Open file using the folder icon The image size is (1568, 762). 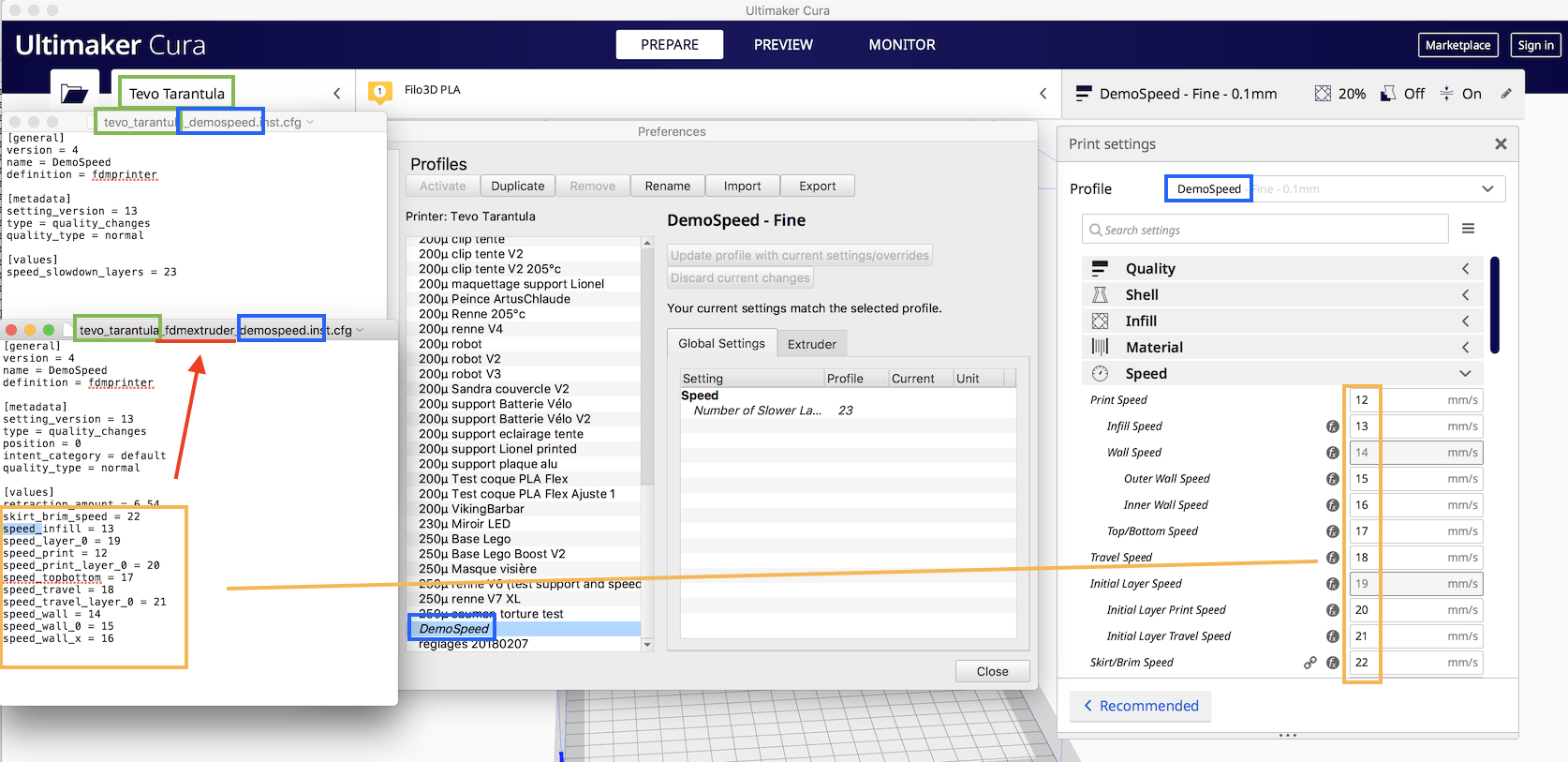tap(74, 93)
